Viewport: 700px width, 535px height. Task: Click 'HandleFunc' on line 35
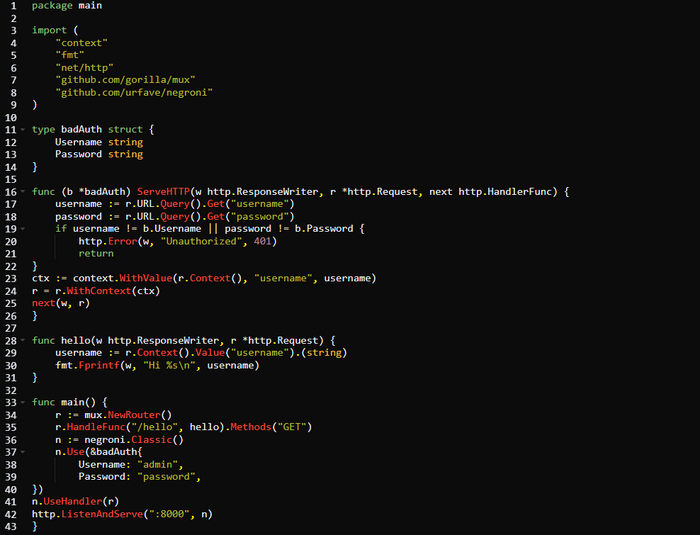96,427
